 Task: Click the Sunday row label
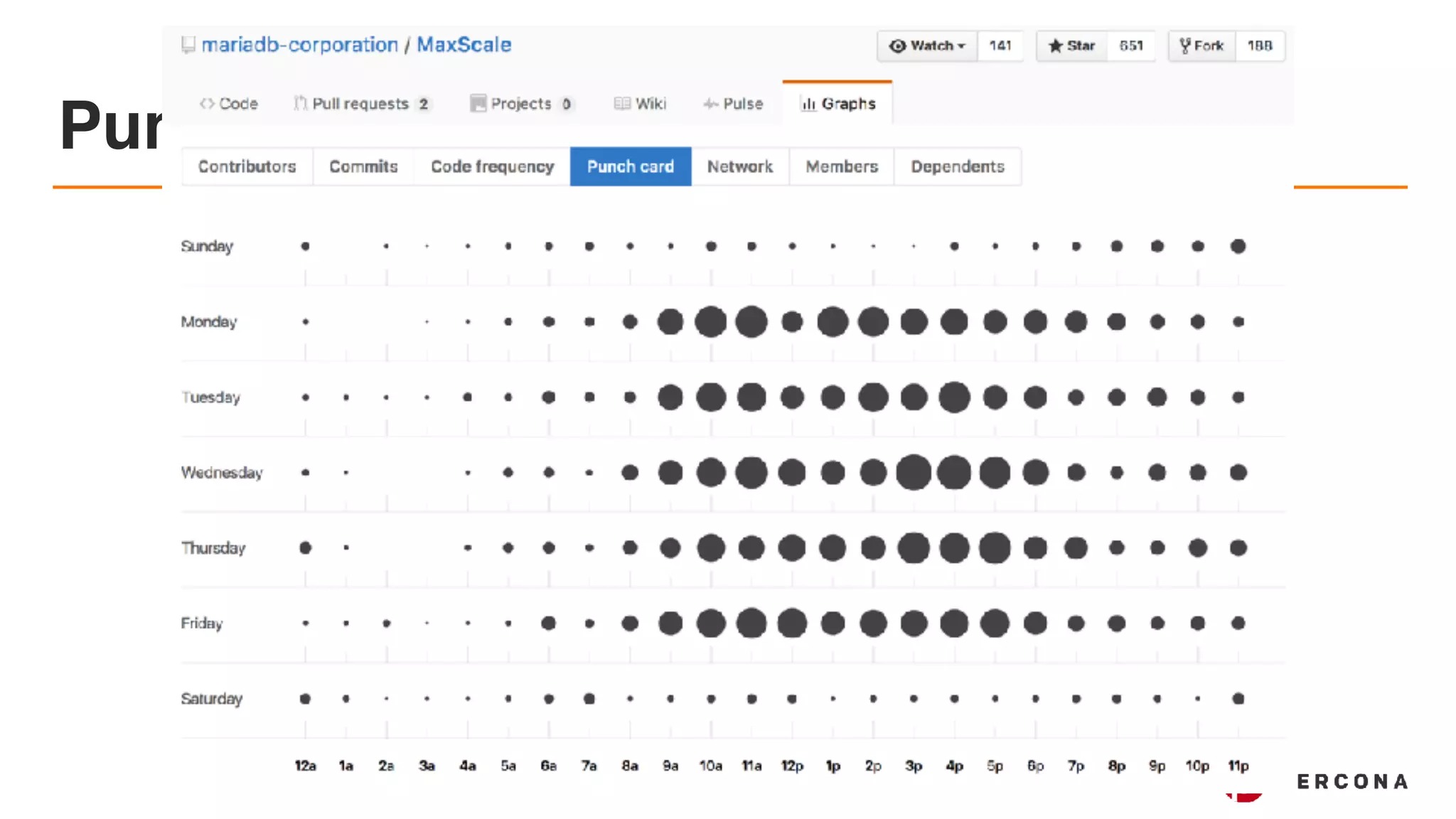pos(207,247)
